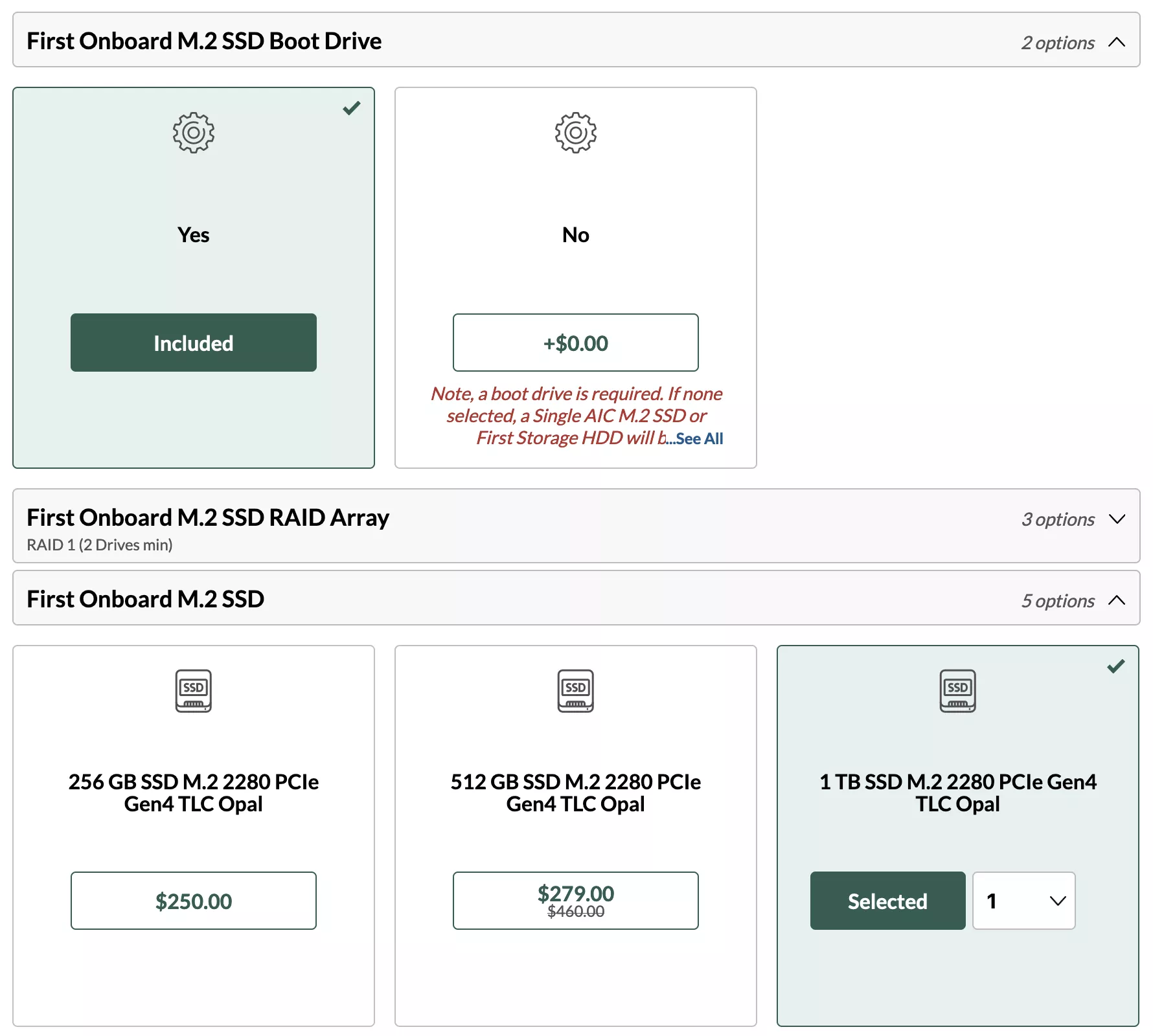Click the 'No' option label
The height and width of the screenshot is (1036, 1153).
576,234
